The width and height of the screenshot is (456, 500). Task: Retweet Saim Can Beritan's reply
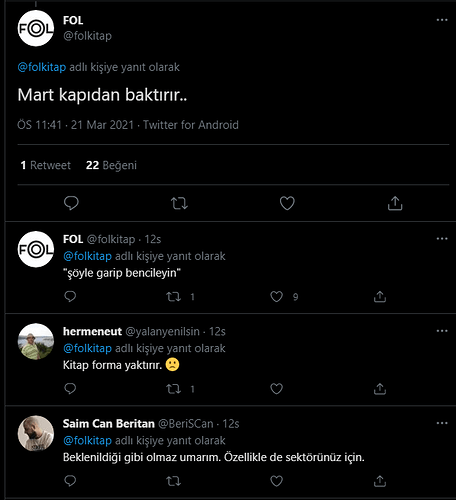coord(173,481)
